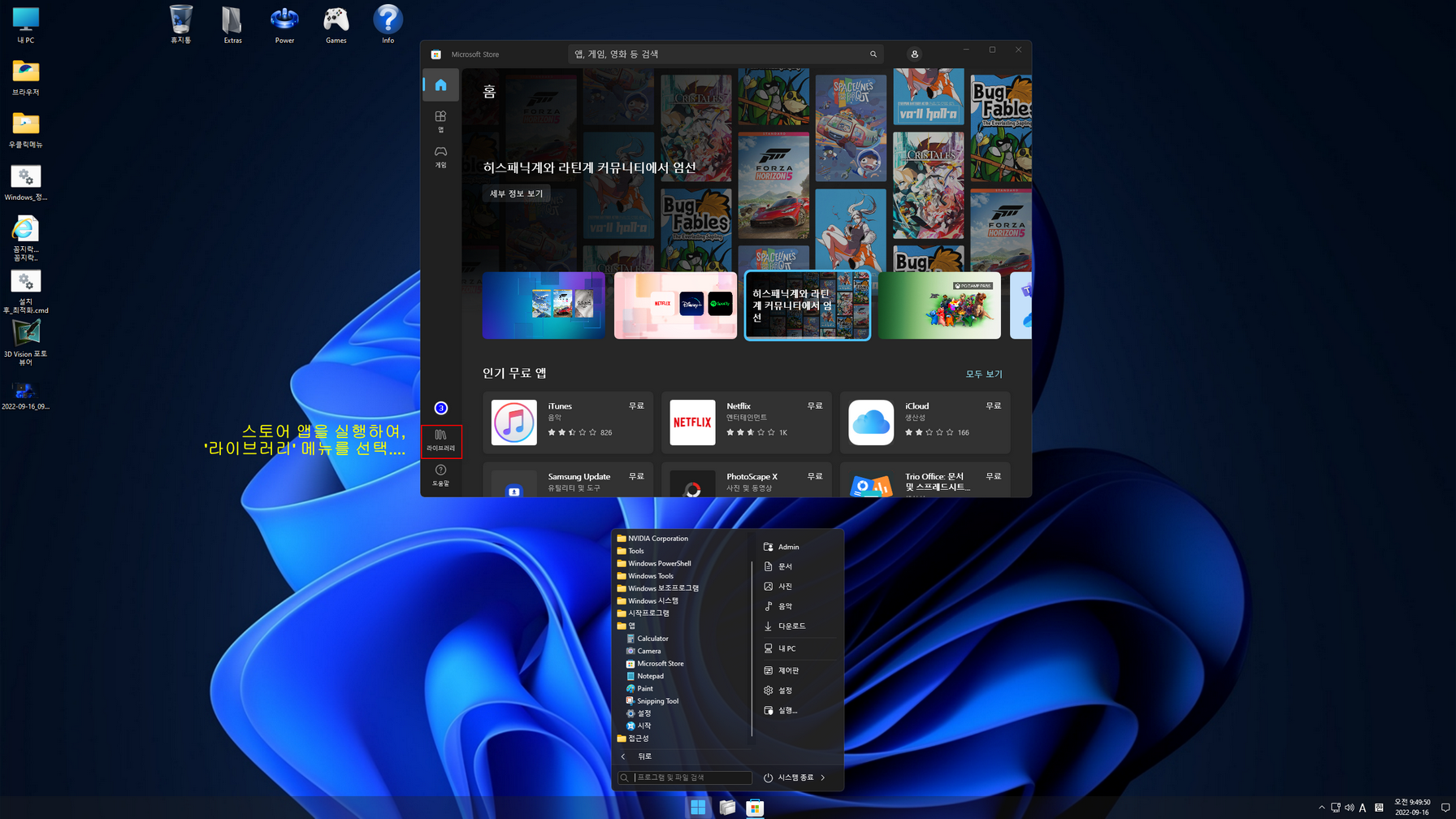Select the racing games banner thumbnail
Screen dimensions: 1456x819
pyautogui.click(x=544, y=305)
